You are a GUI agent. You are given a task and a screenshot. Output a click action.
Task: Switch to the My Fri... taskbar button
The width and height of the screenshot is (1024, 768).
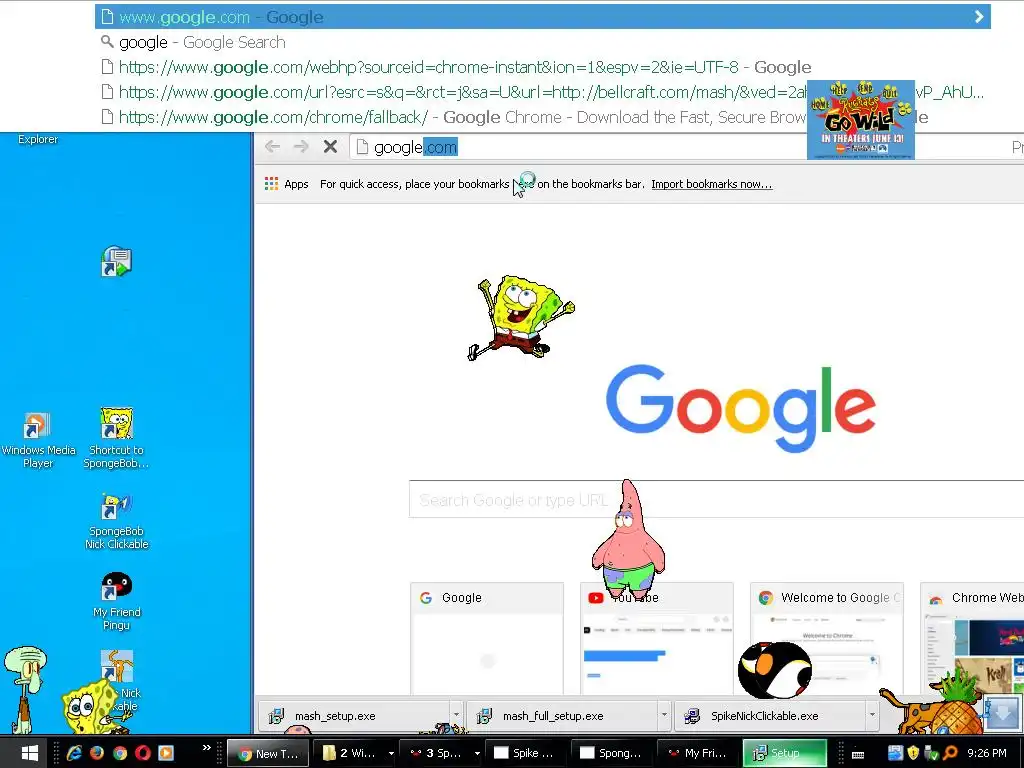pyautogui.click(x=698, y=754)
